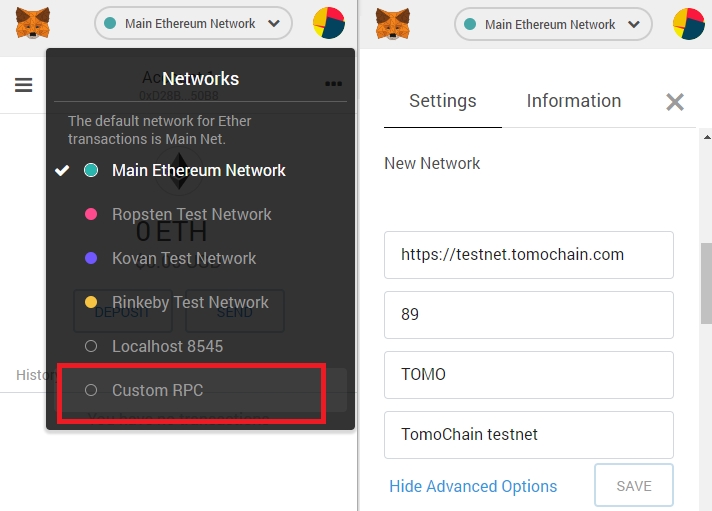Choose Localhost 8545 network
The height and width of the screenshot is (511, 712).
click(x=168, y=346)
